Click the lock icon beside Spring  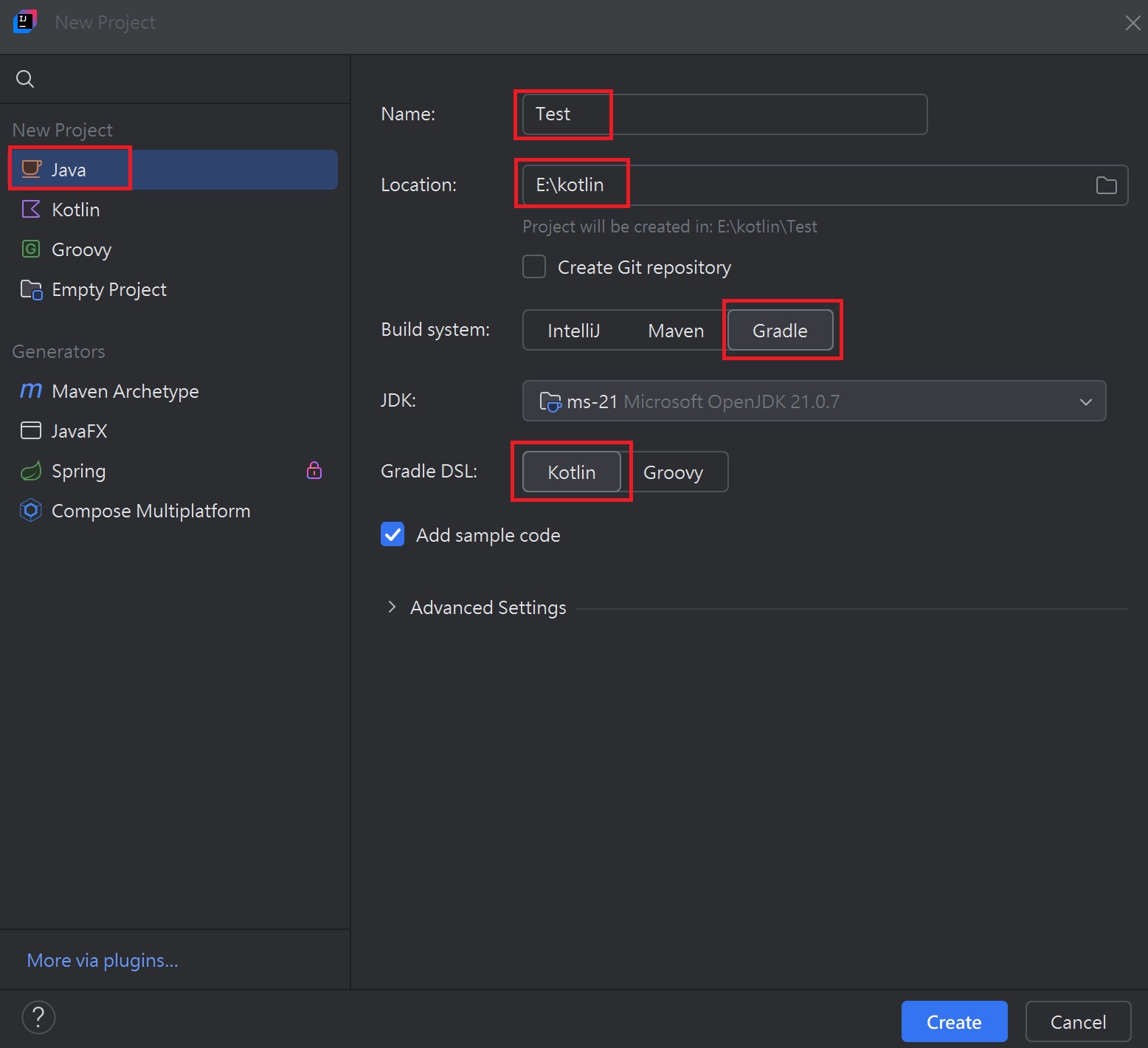click(x=314, y=470)
